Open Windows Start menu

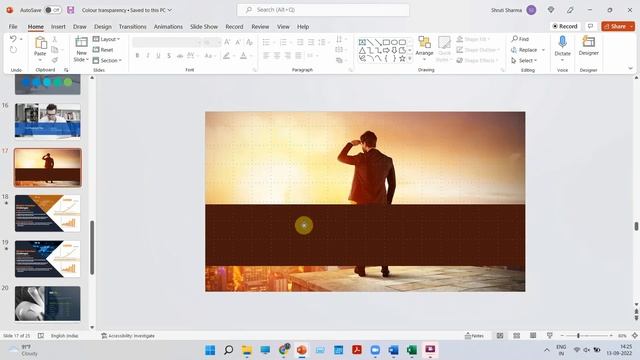[x=210, y=350]
